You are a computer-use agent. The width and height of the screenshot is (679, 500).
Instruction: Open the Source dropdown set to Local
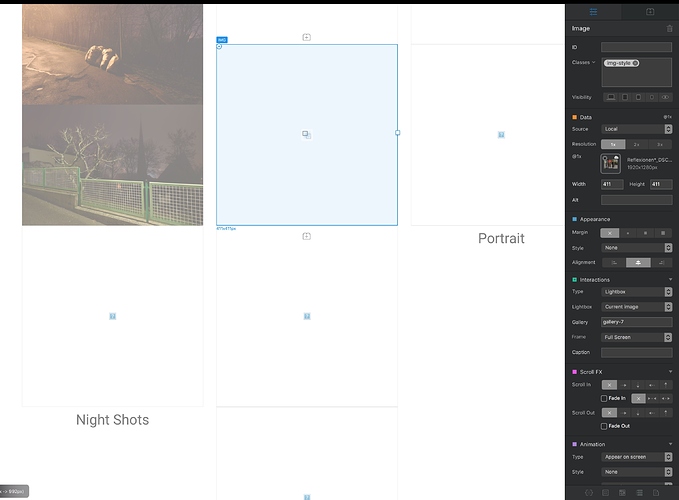(x=636, y=129)
